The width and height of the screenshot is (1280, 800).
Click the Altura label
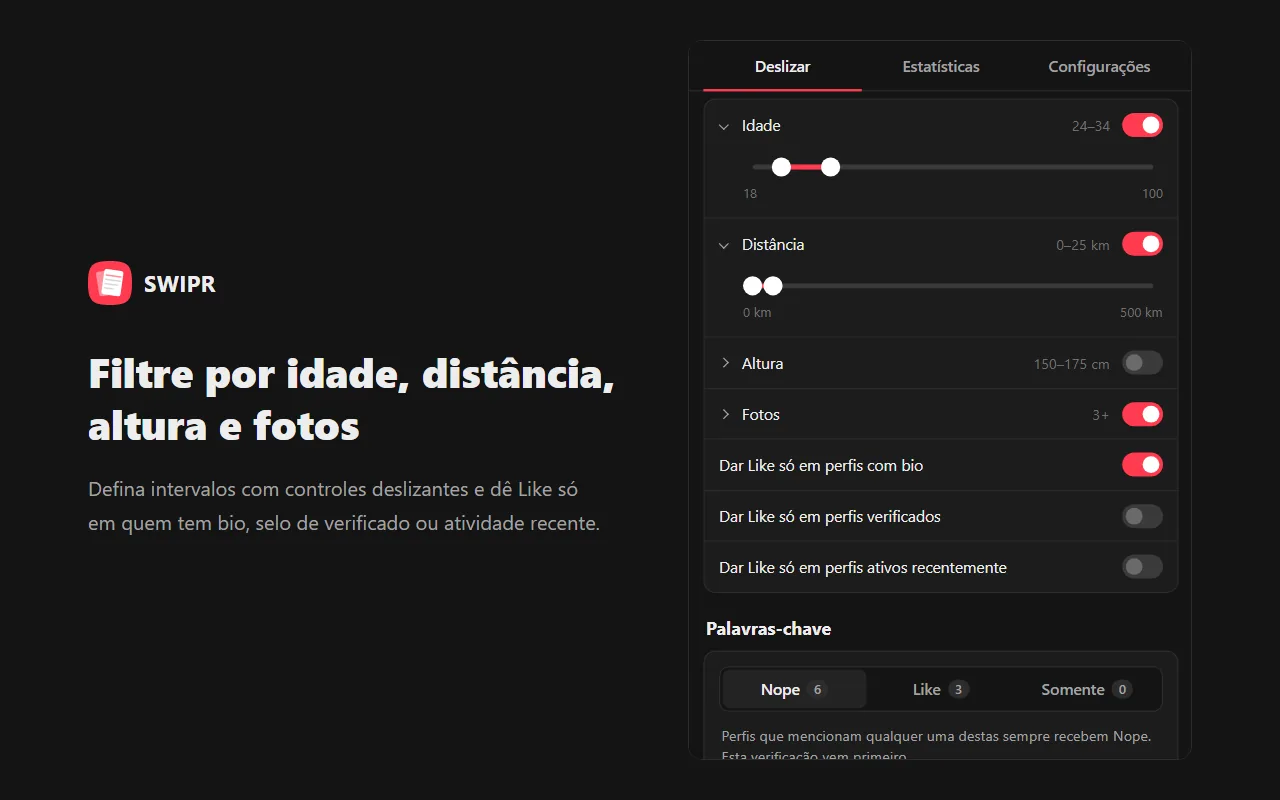(x=762, y=364)
